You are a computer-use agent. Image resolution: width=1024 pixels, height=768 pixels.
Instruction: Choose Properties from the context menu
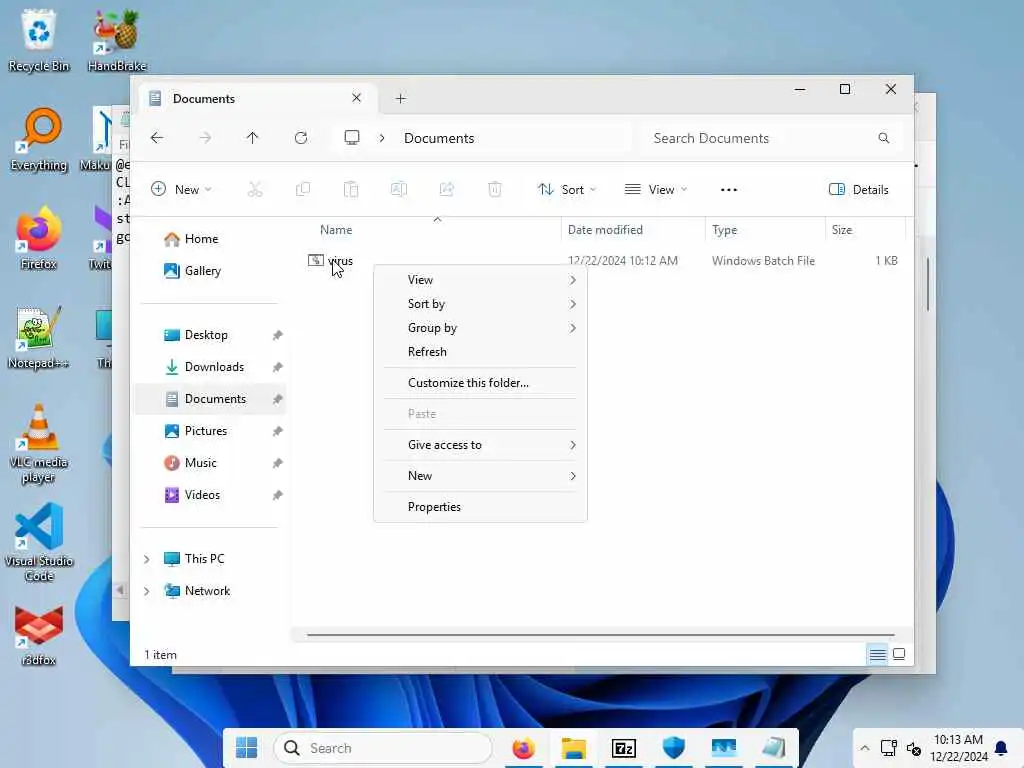[x=481, y=507]
